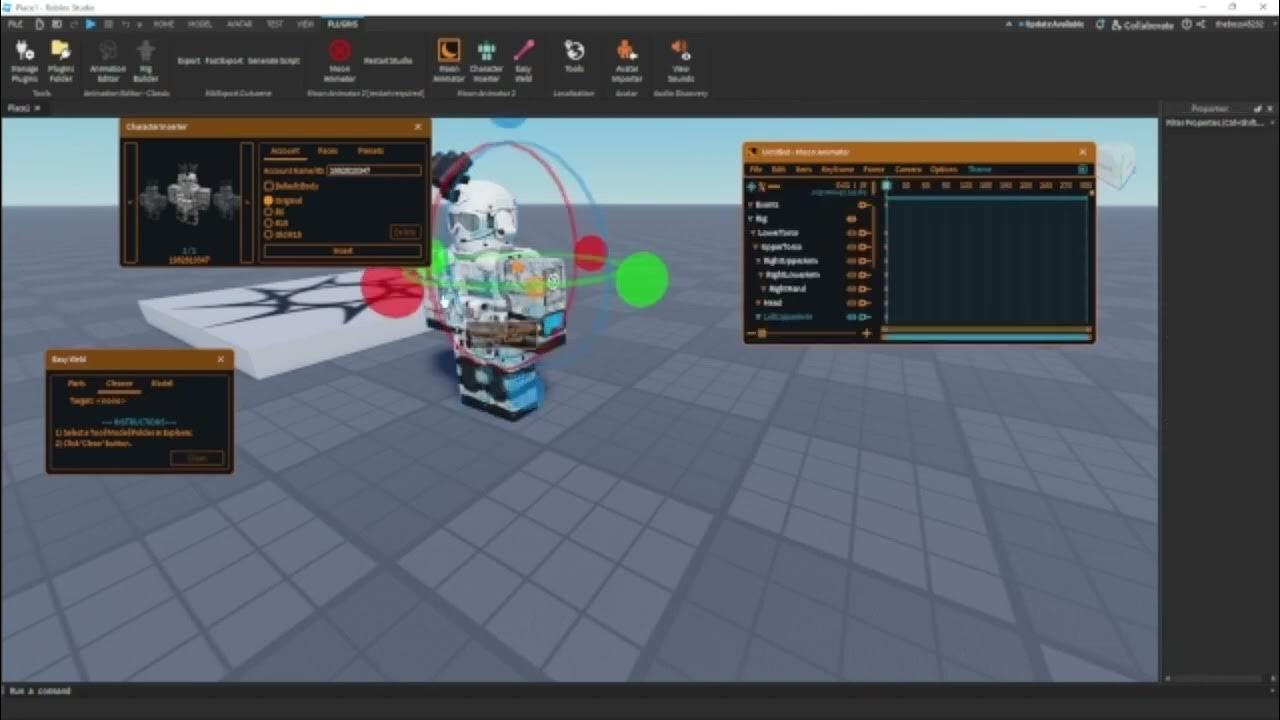Open Manage Plugins in the ribbon
Viewport: 1280px width, 720px height.
click(x=24, y=60)
